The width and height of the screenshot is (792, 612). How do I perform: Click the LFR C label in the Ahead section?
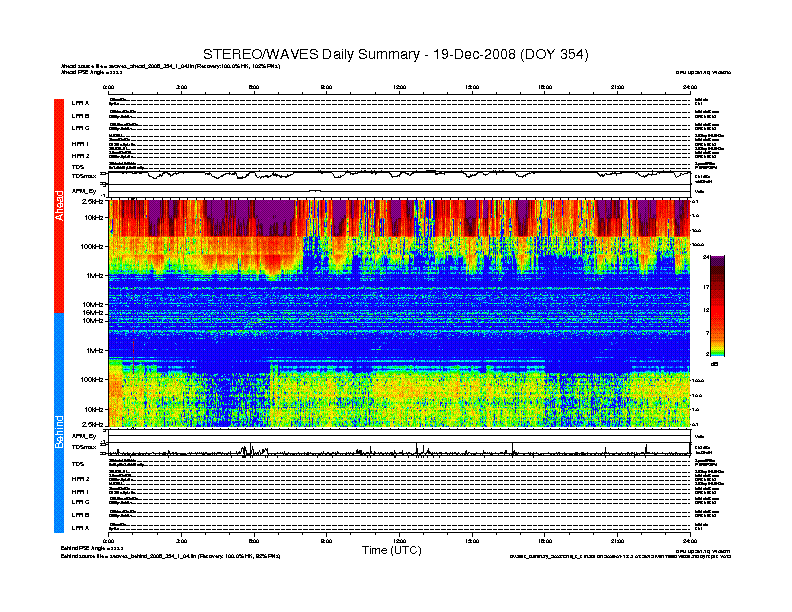pyautogui.click(x=80, y=128)
